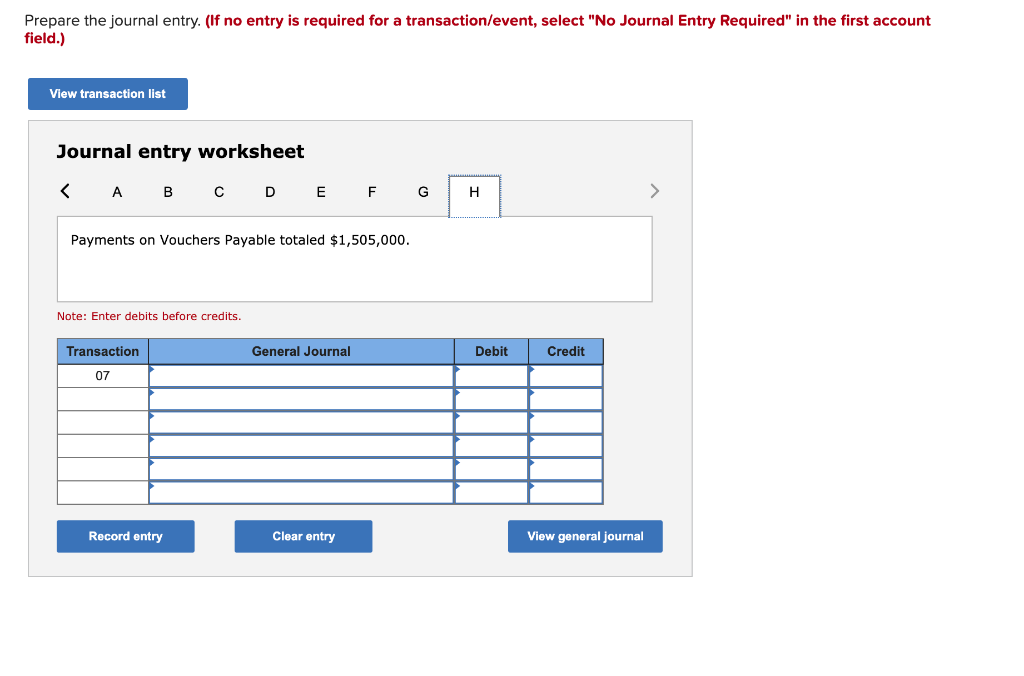The height and width of the screenshot is (676, 1024).
Task: Open the View transaction list button
Action: point(108,94)
